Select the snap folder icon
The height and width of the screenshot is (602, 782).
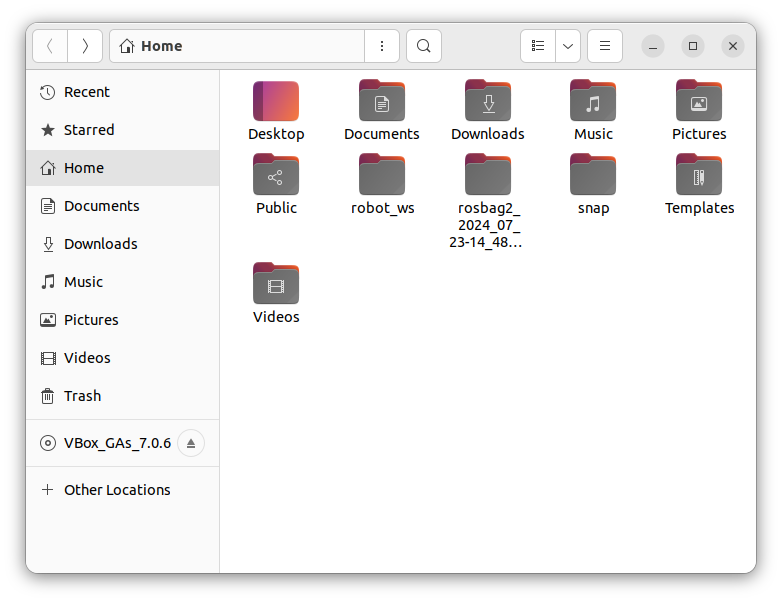593,175
